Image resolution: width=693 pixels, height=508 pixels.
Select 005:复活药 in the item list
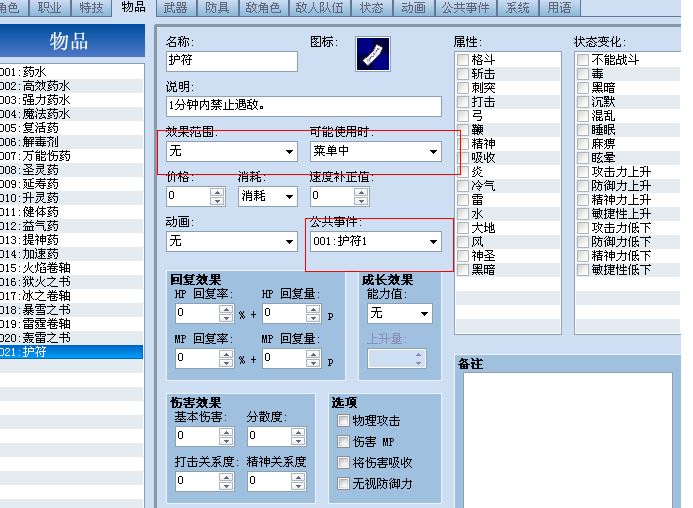[72, 128]
